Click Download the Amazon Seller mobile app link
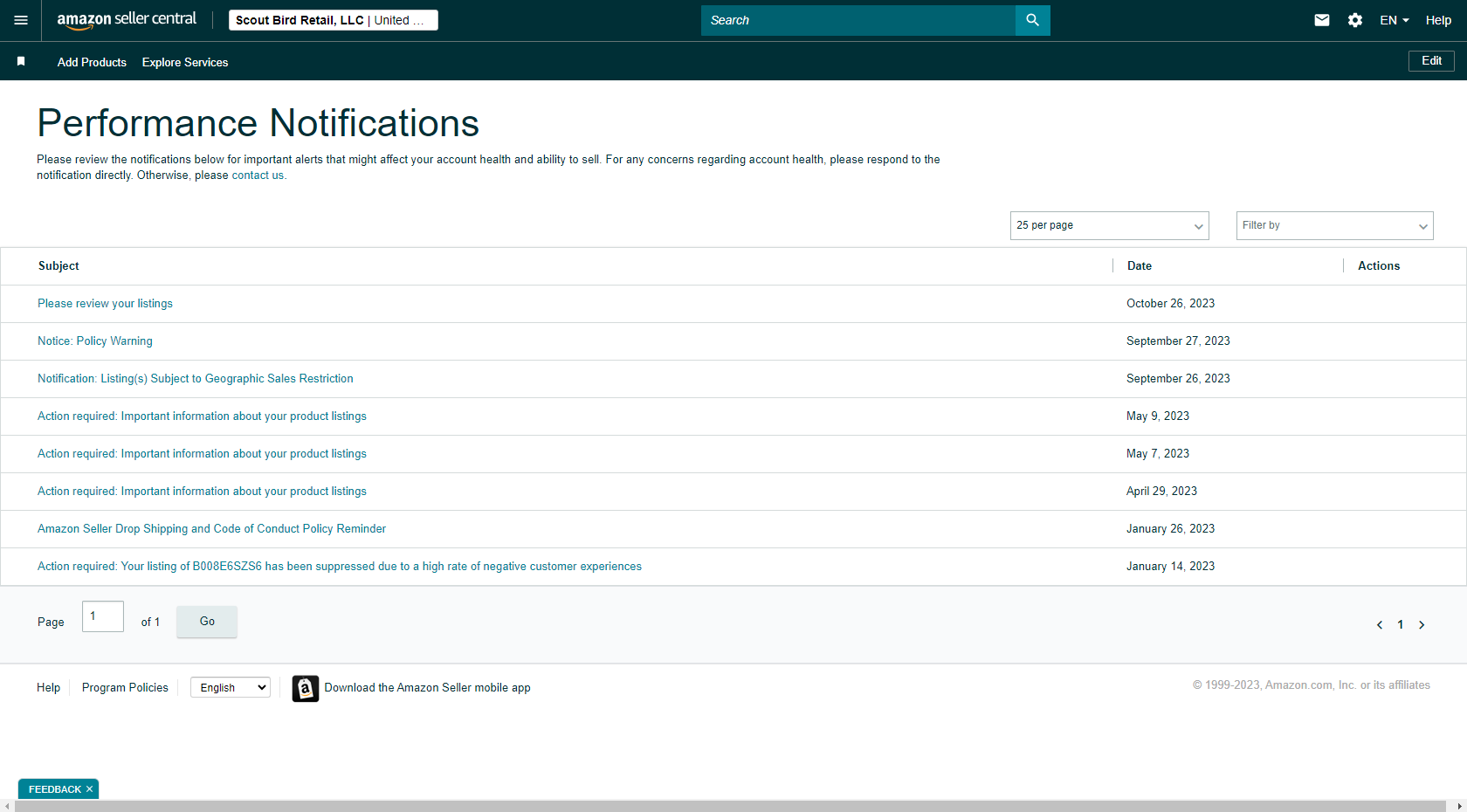Viewport: 1467px width, 812px height. (x=428, y=688)
